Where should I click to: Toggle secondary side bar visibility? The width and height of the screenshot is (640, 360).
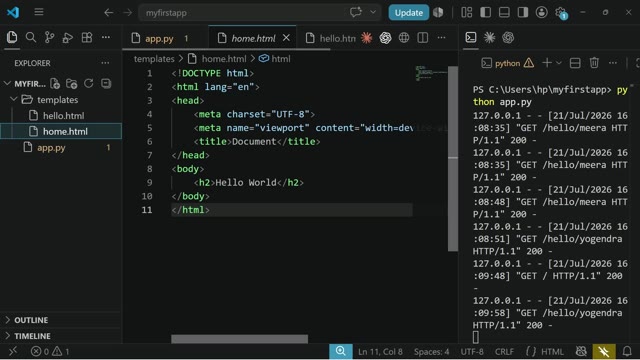tap(523, 12)
